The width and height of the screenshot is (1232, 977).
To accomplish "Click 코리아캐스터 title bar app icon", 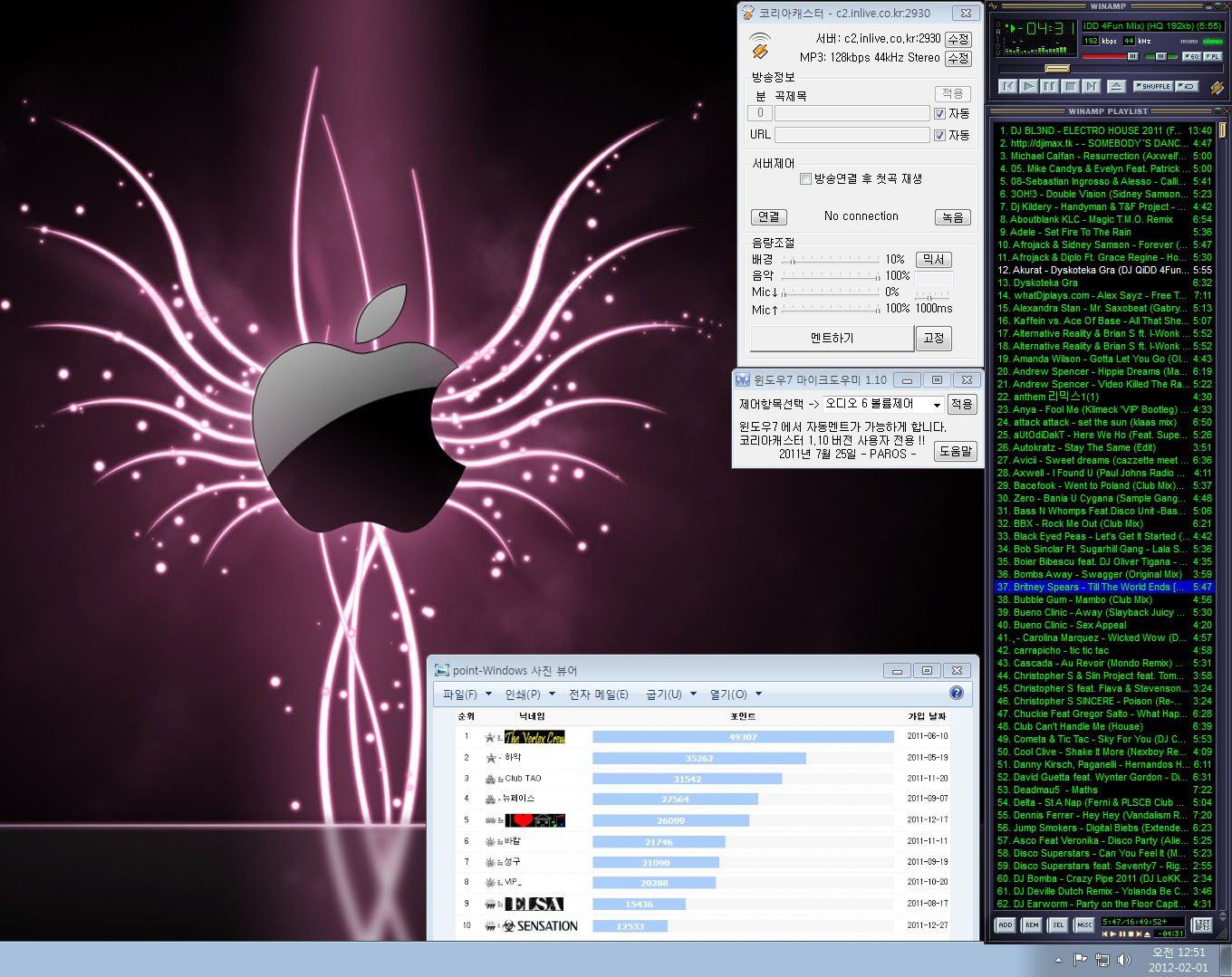I will pyautogui.click(x=748, y=13).
